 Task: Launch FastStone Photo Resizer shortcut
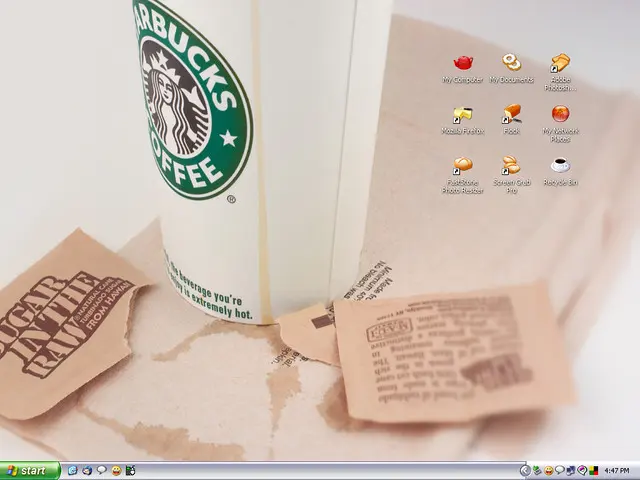click(463, 165)
